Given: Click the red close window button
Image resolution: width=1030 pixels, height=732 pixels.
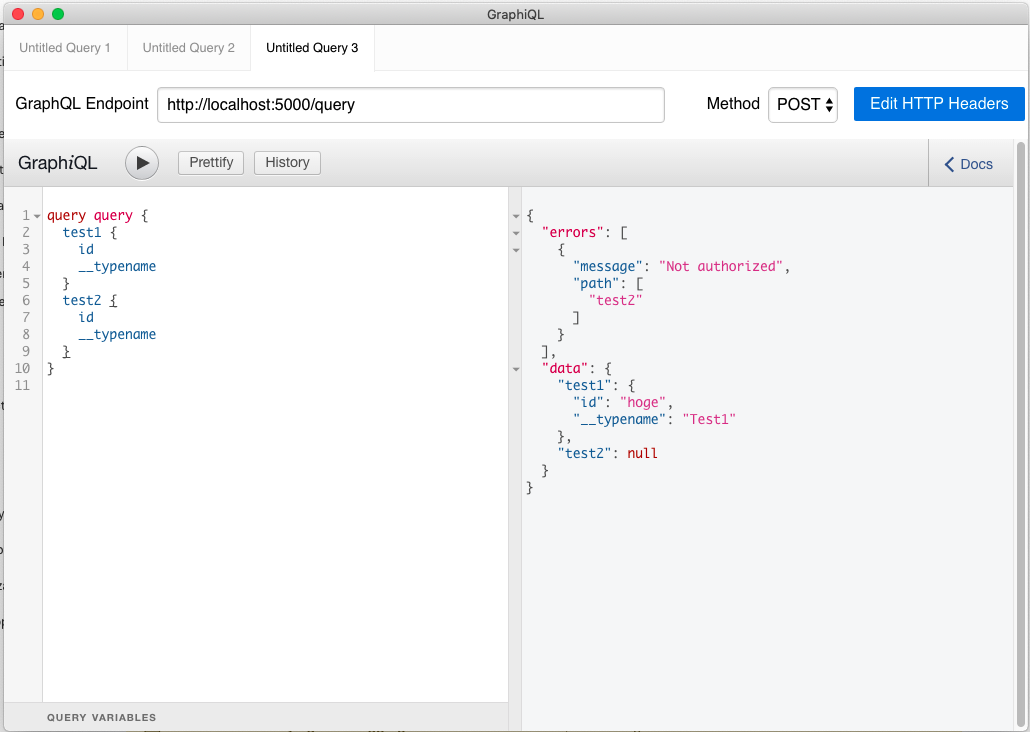Looking at the screenshot, I should pyautogui.click(x=18, y=14).
